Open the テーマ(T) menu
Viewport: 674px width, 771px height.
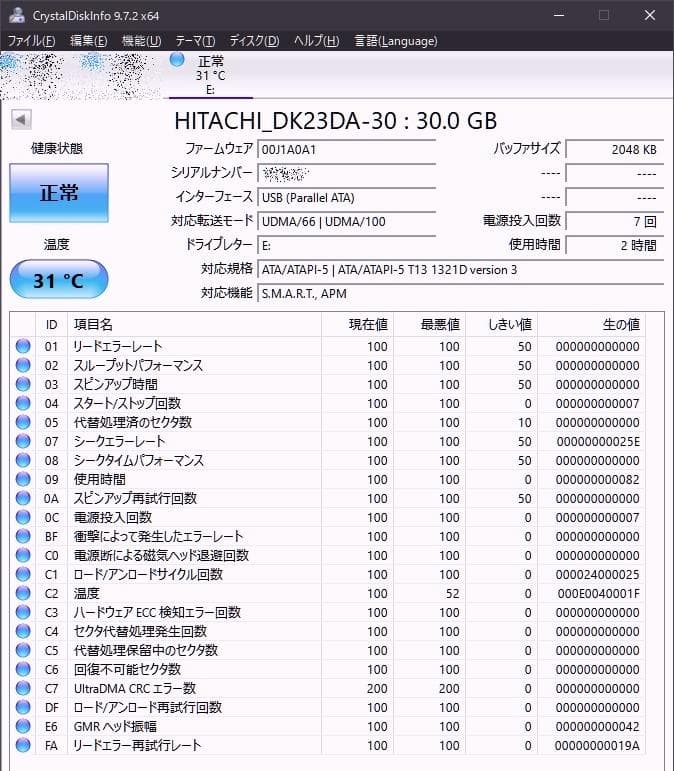pyautogui.click(x=195, y=41)
